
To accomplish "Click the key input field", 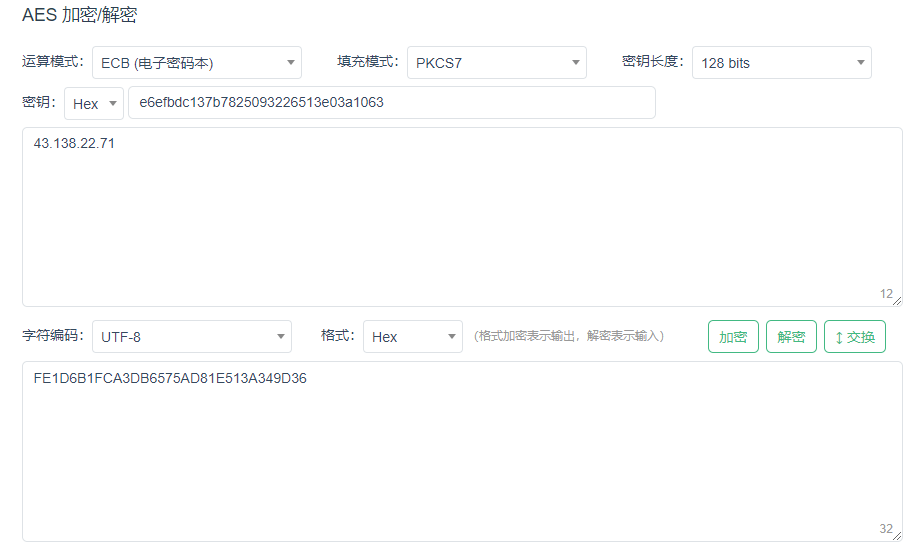I will (392, 103).
